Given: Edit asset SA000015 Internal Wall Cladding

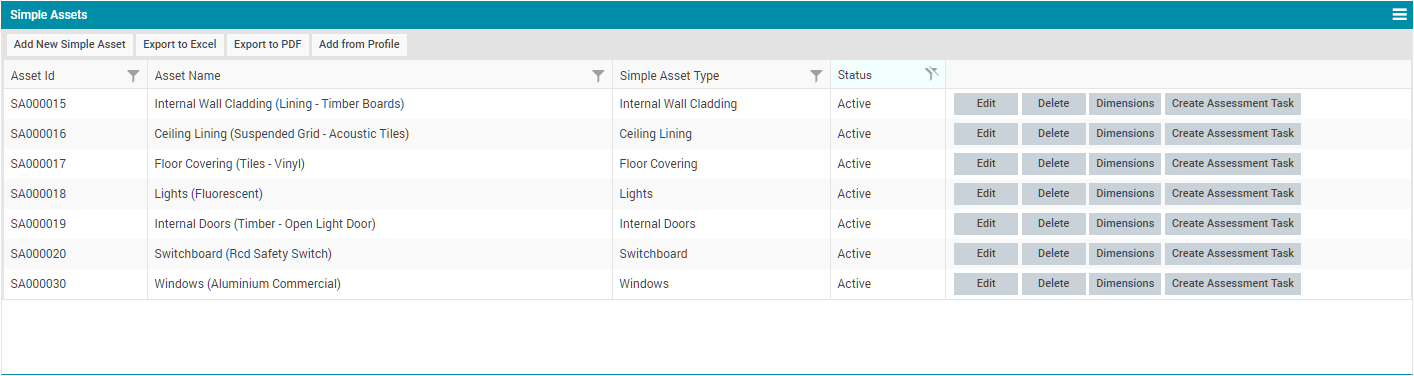Looking at the screenshot, I should (986, 104).
